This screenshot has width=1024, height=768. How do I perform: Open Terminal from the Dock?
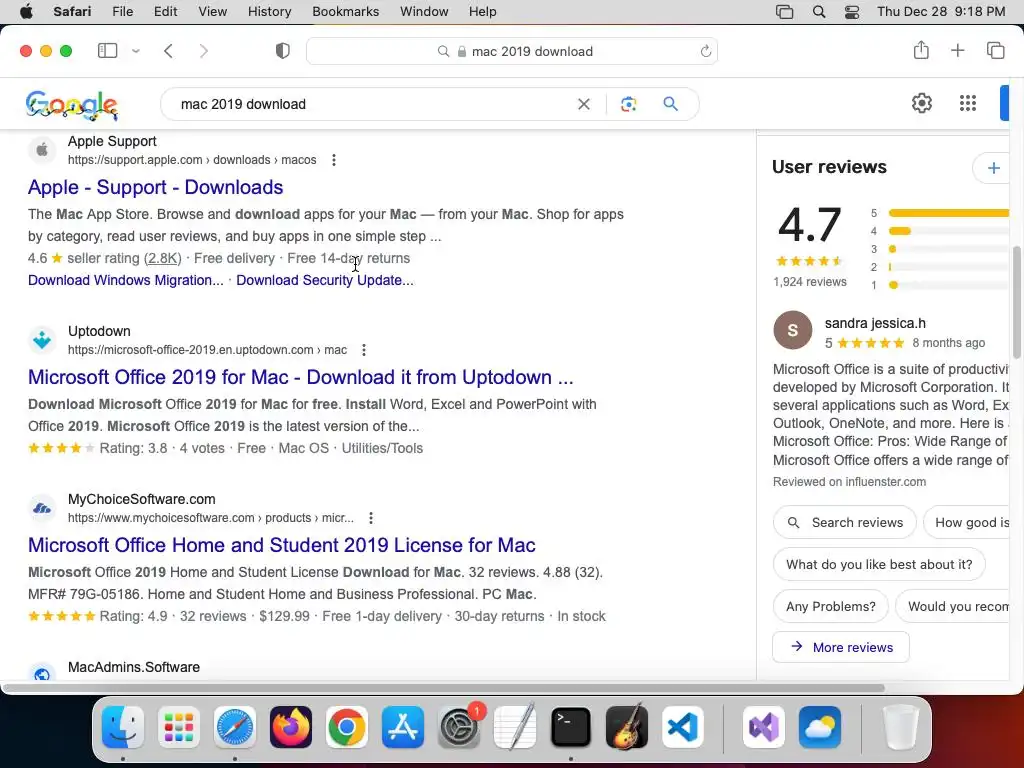(x=571, y=727)
